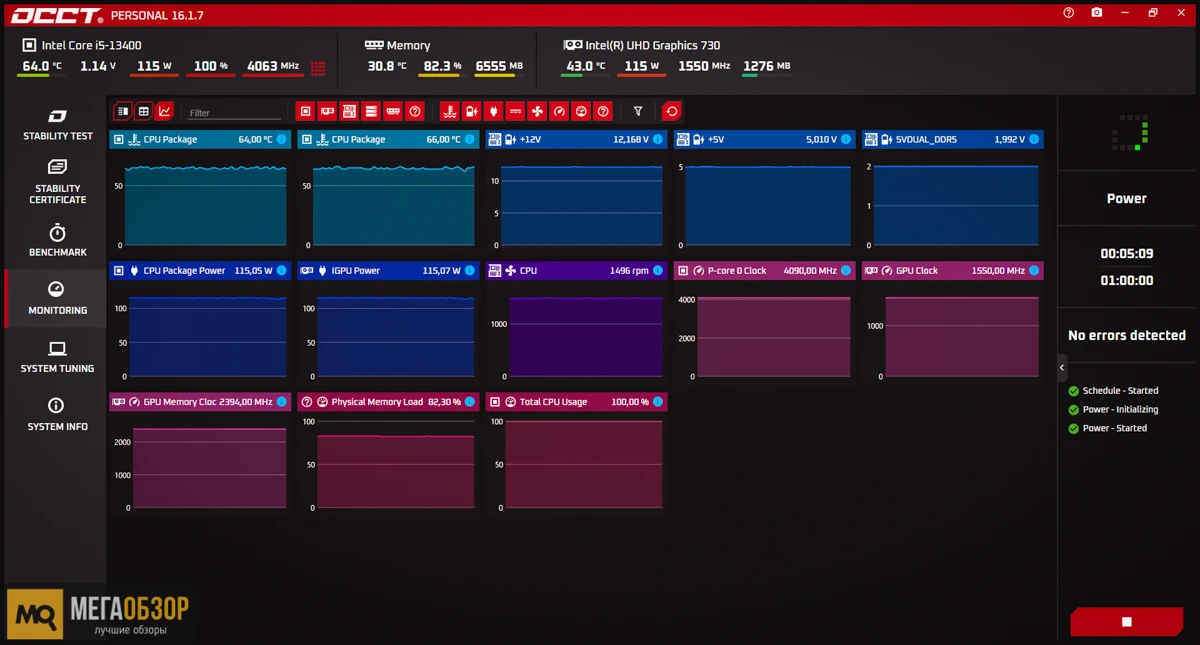Viewport: 1200px width, 645px height.
Task: Click the funnel filter icon
Action: click(638, 111)
